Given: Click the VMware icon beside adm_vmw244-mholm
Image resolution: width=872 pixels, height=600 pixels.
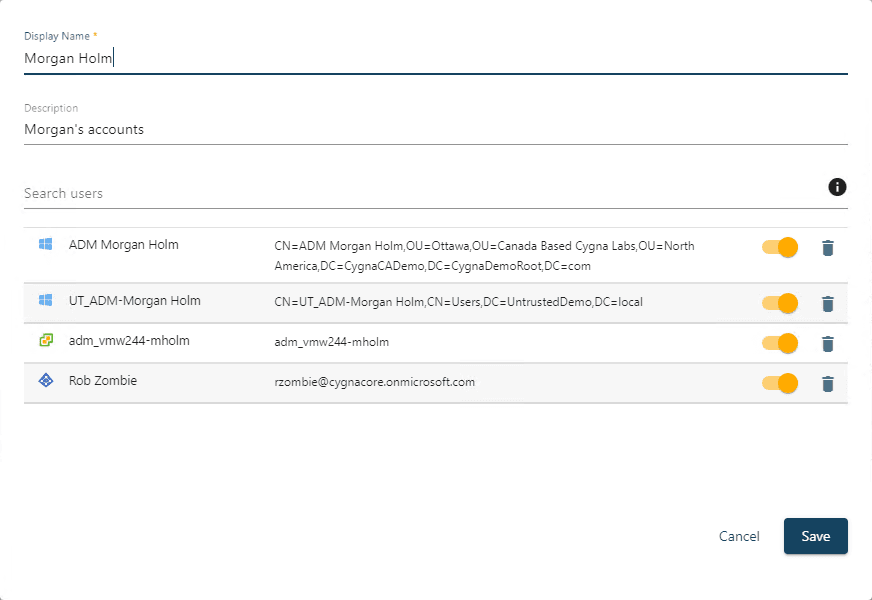Looking at the screenshot, I should point(45,341).
